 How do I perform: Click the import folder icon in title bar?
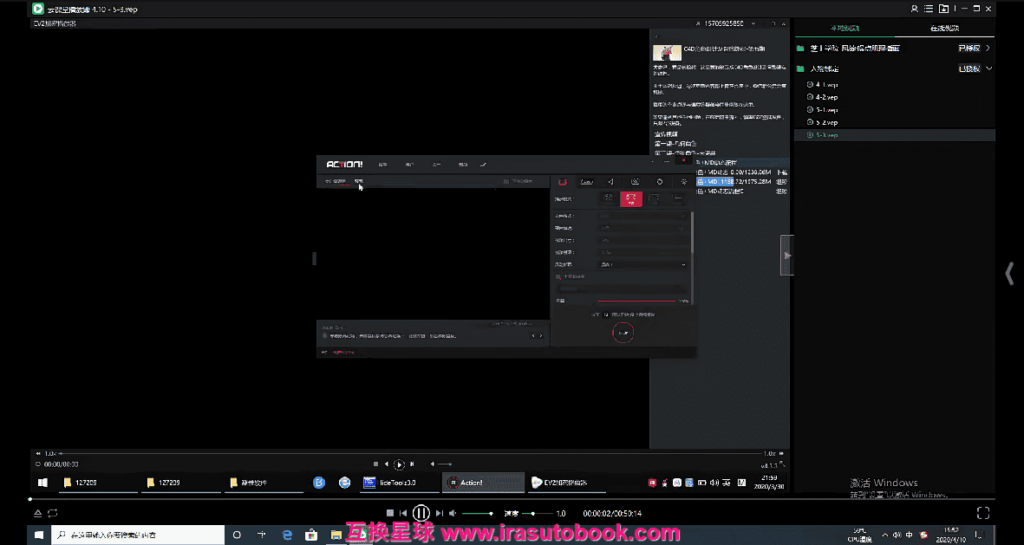coord(944,8)
